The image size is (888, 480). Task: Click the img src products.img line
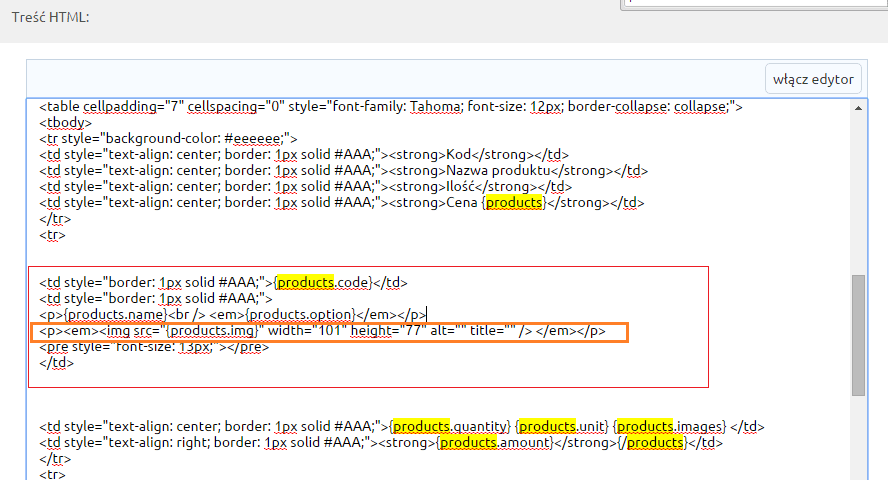tap(322, 331)
